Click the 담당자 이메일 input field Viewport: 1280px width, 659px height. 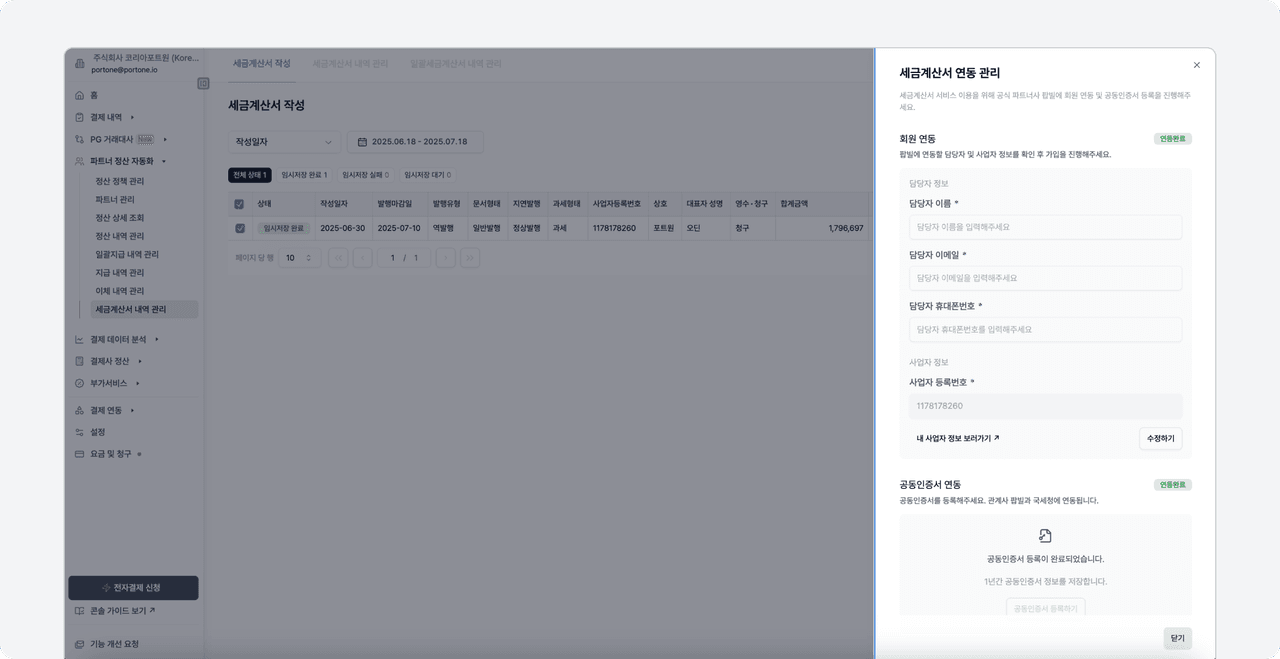1045,278
